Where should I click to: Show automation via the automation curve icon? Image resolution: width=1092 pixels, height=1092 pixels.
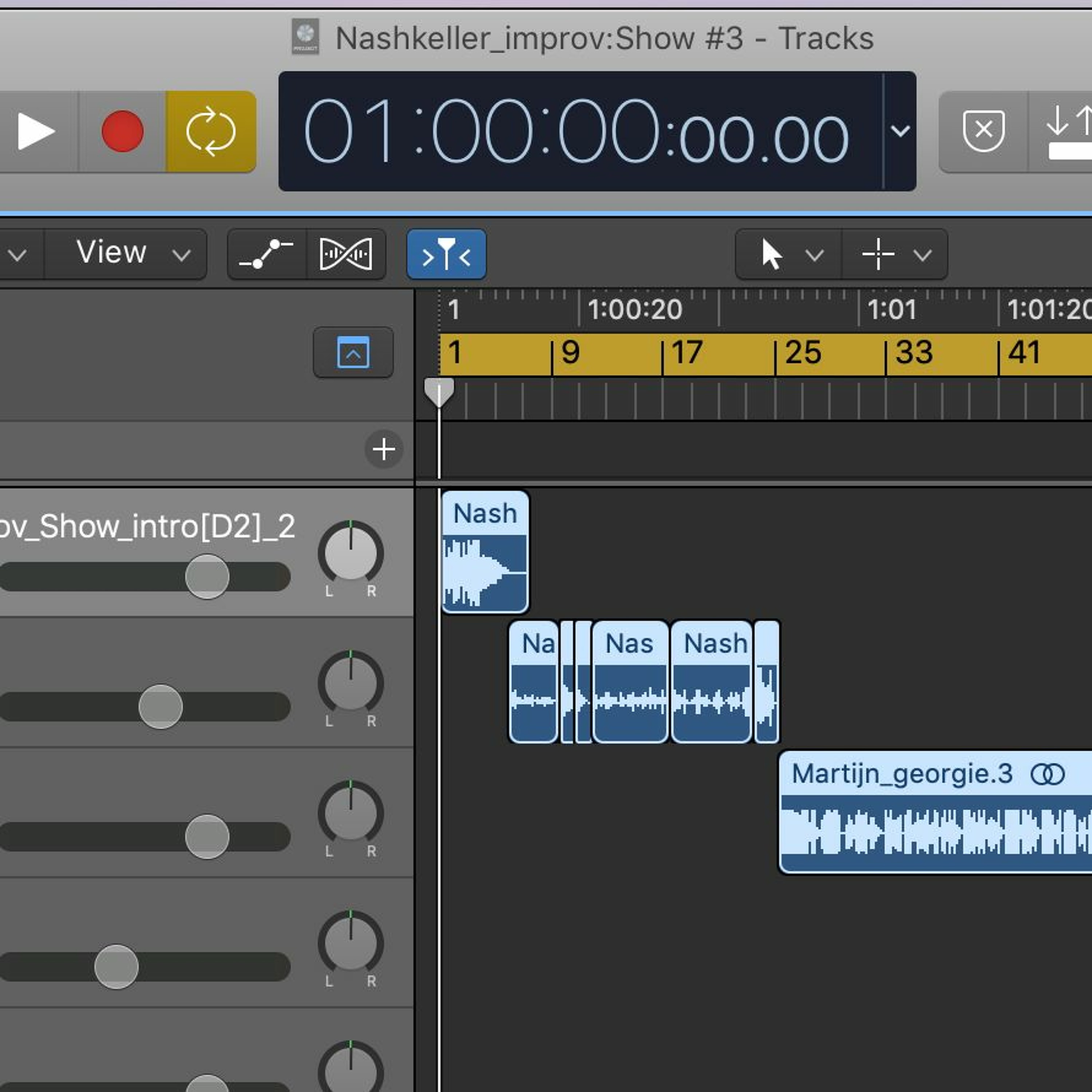pos(266,254)
